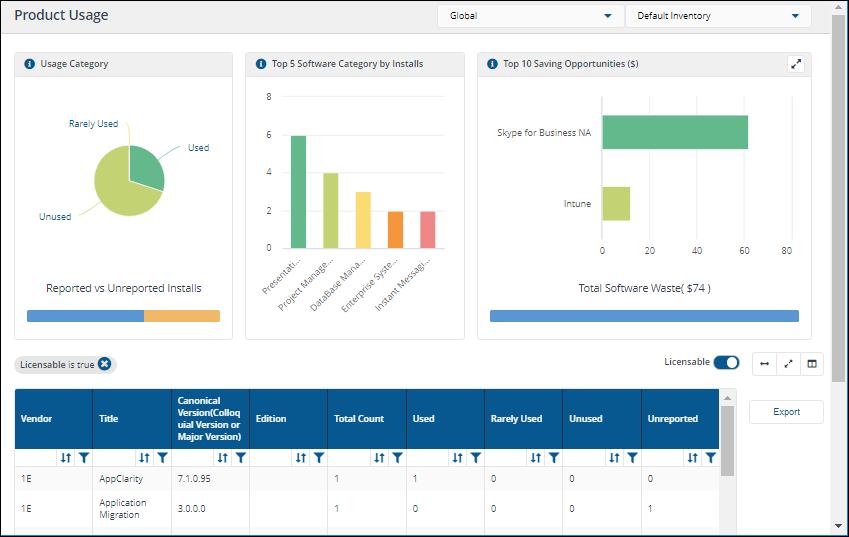Screen dimensions: 849x537
Task: Click info icon for Top 5 Software Category
Action: point(261,64)
